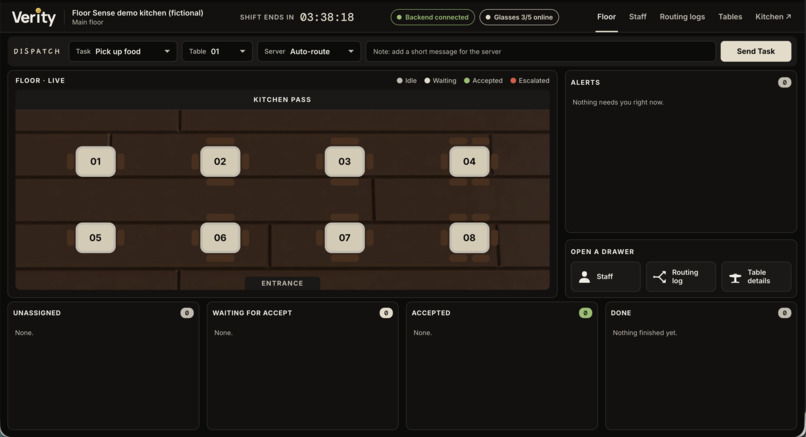
Task: Click 'Nothing needs you right now.' text
Action: coord(618,102)
